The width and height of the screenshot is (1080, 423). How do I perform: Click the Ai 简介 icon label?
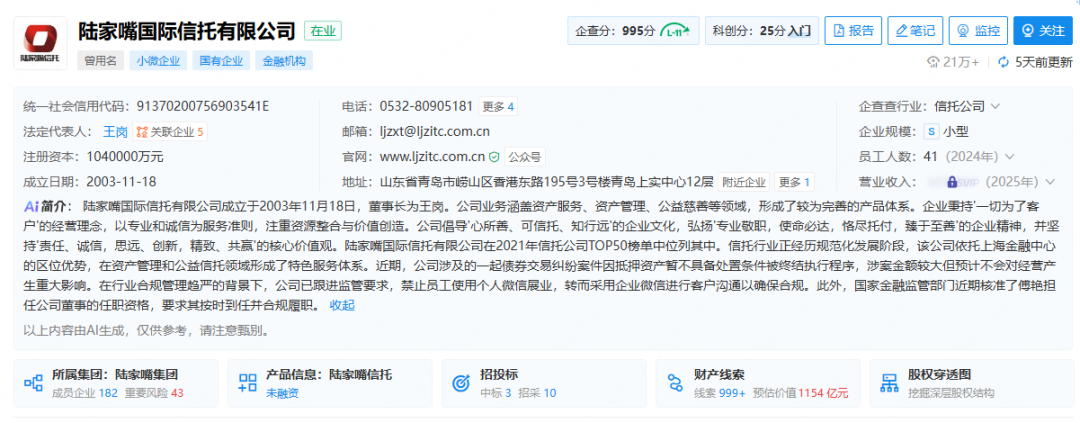tap(46, 205)
